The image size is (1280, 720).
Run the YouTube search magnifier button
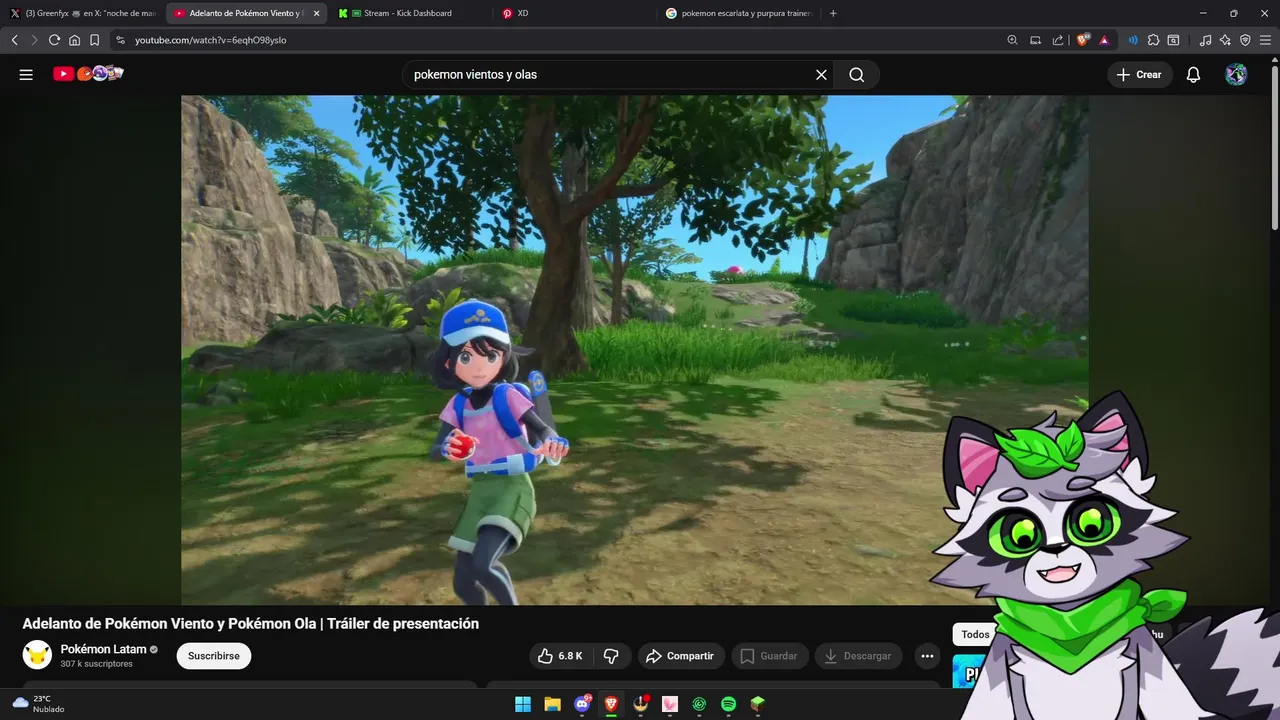(x=857, y=75)
